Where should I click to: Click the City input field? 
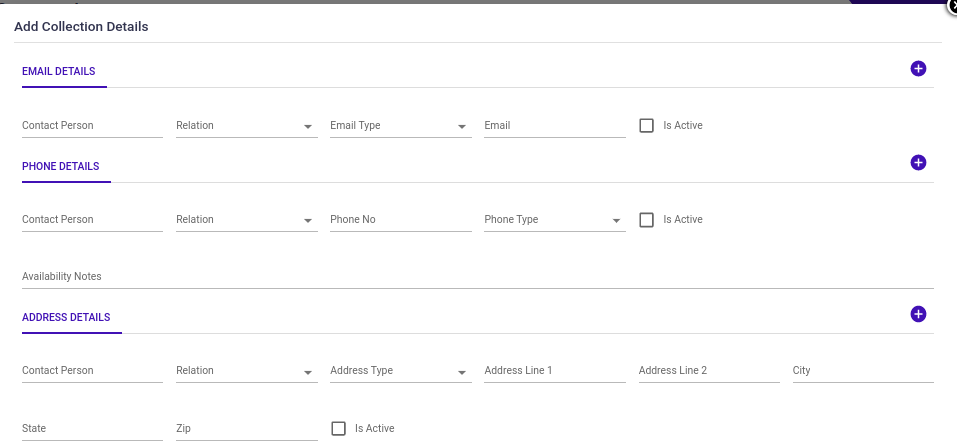point(862,371)
